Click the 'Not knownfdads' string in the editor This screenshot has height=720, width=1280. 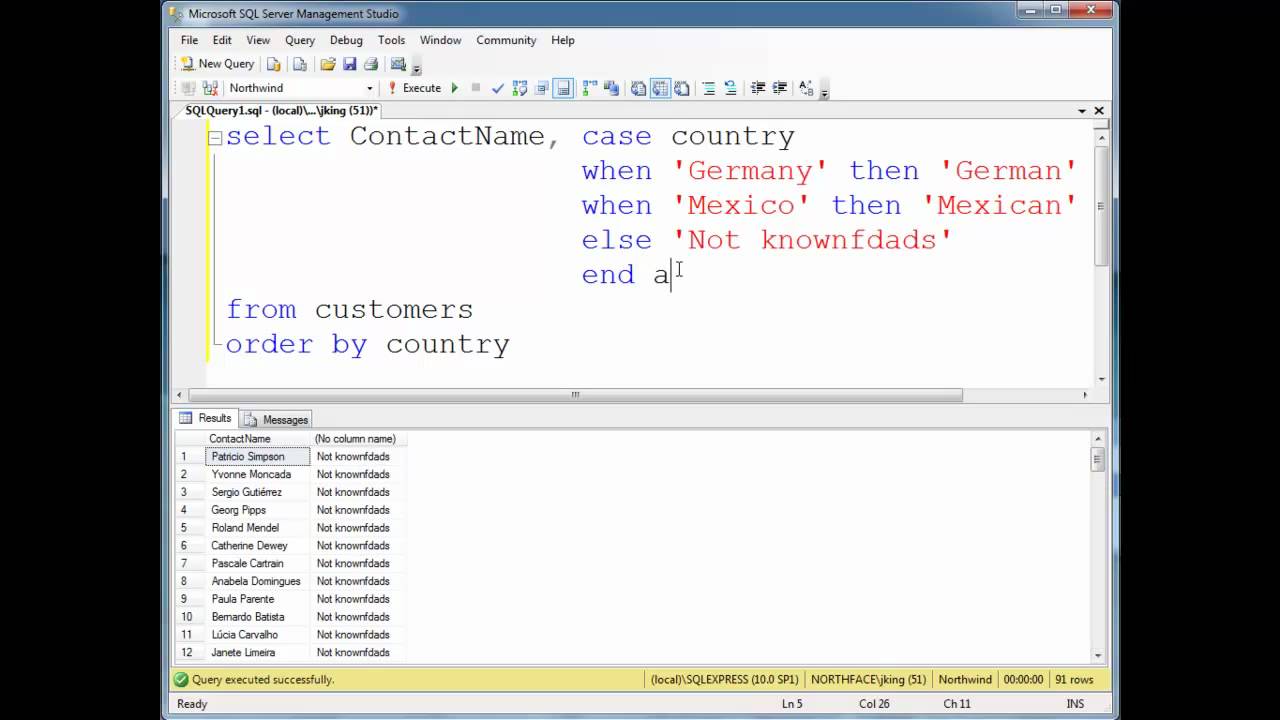[x=812, y=240]
